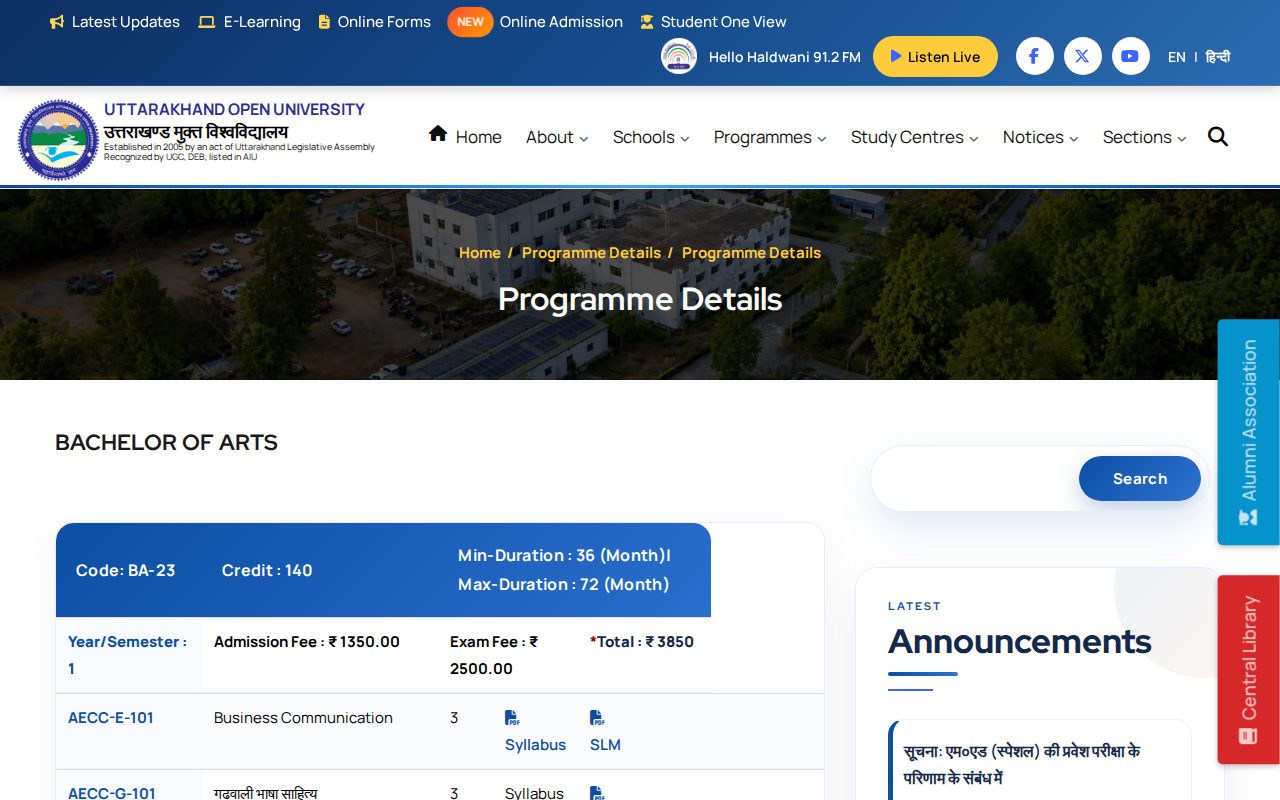Click the Home breadcrumb link
1280x800 pixels.
click(480, 253)
